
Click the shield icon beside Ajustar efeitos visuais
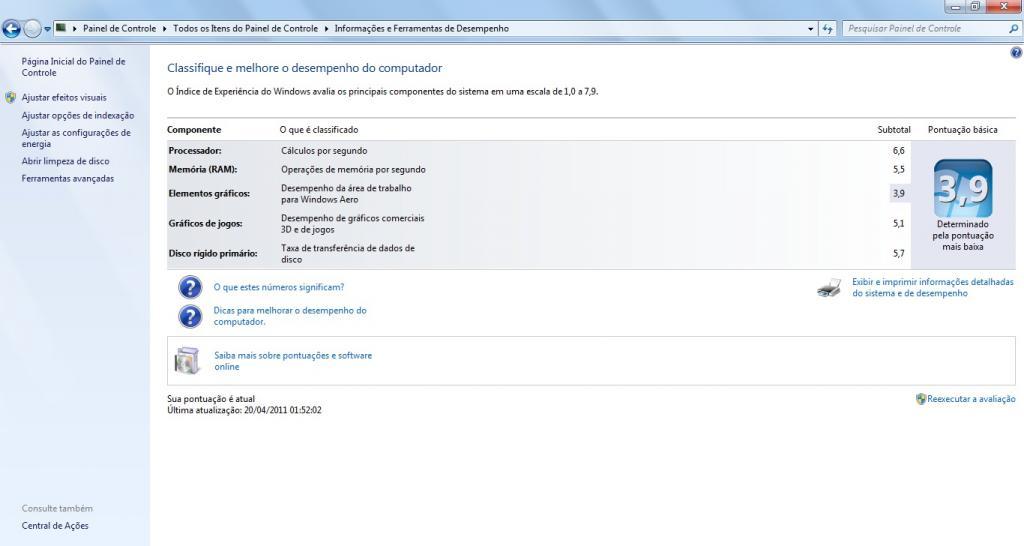click(x=10, y=97)
